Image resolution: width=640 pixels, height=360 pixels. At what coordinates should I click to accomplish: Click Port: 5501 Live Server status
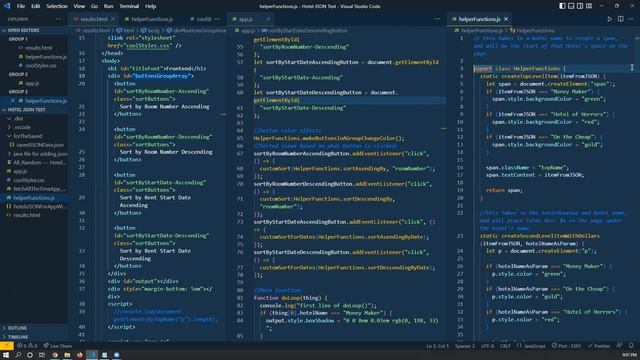[566, 346]
